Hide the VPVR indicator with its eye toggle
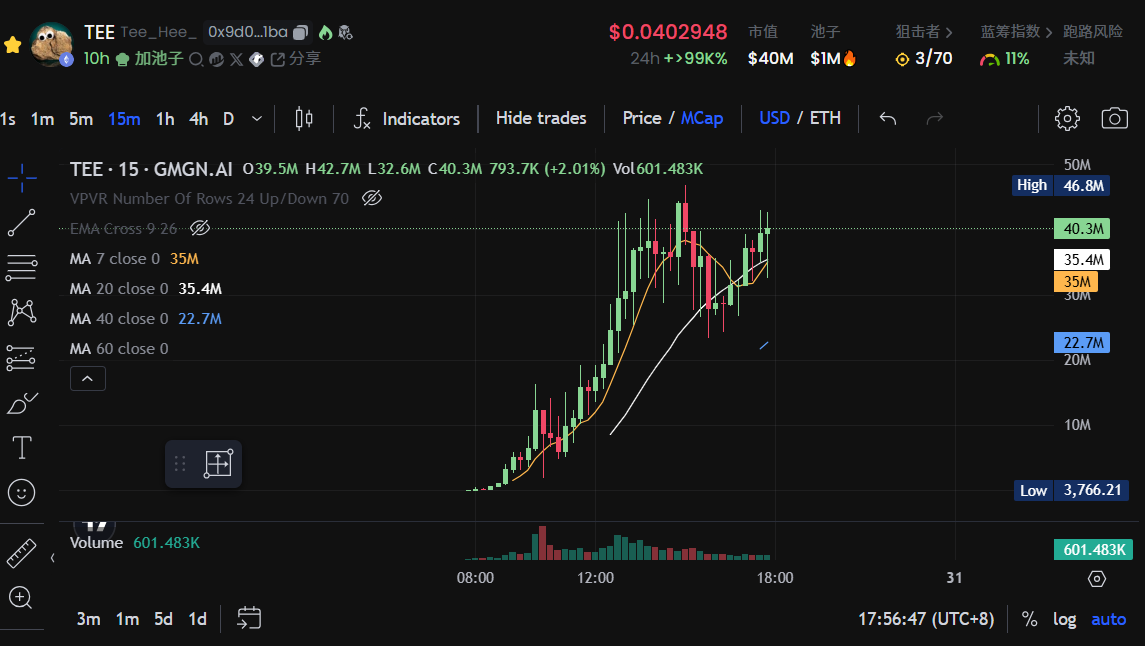 coord(372,198)
